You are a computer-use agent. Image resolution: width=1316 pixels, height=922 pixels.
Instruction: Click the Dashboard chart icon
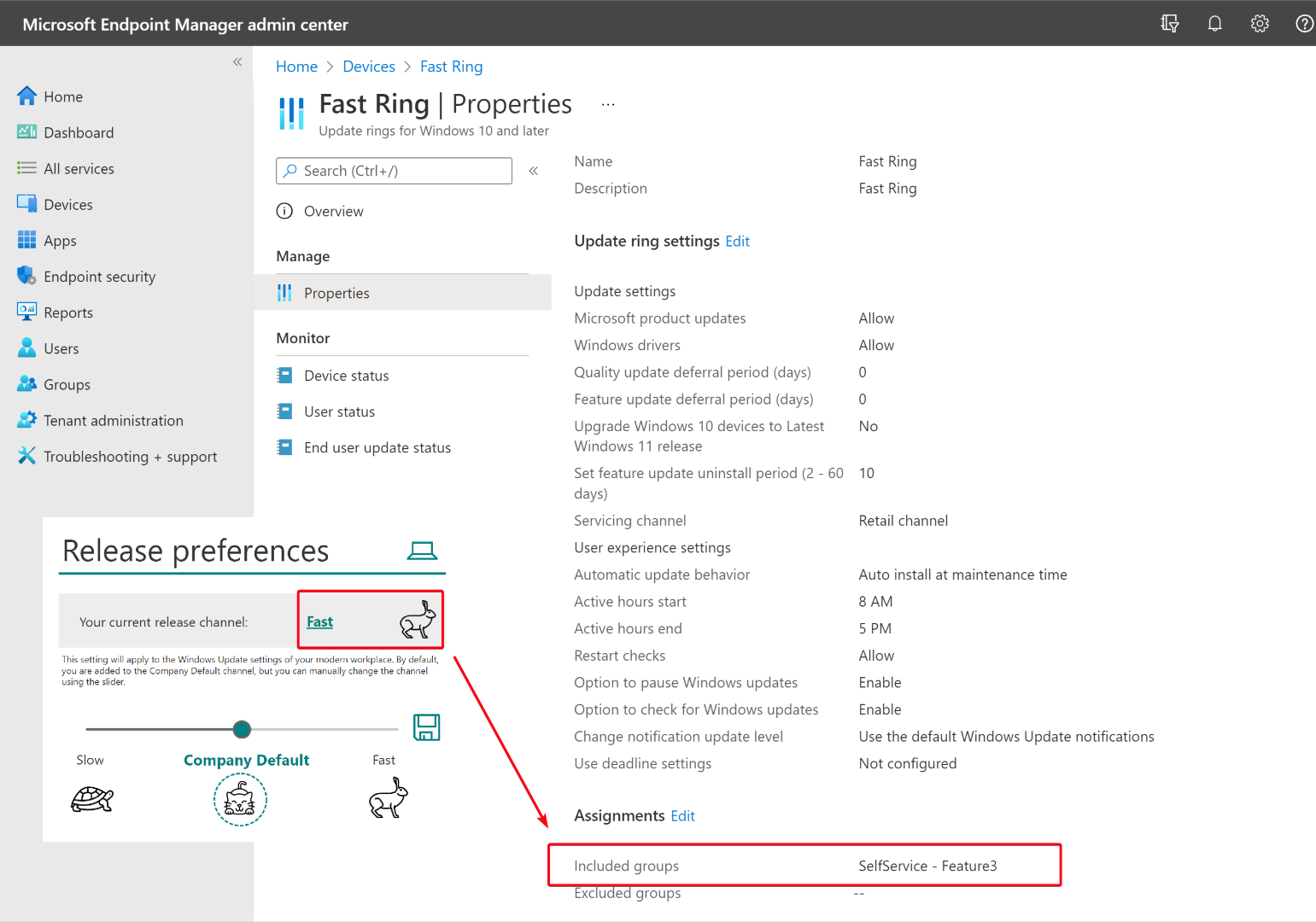[27, 131]
